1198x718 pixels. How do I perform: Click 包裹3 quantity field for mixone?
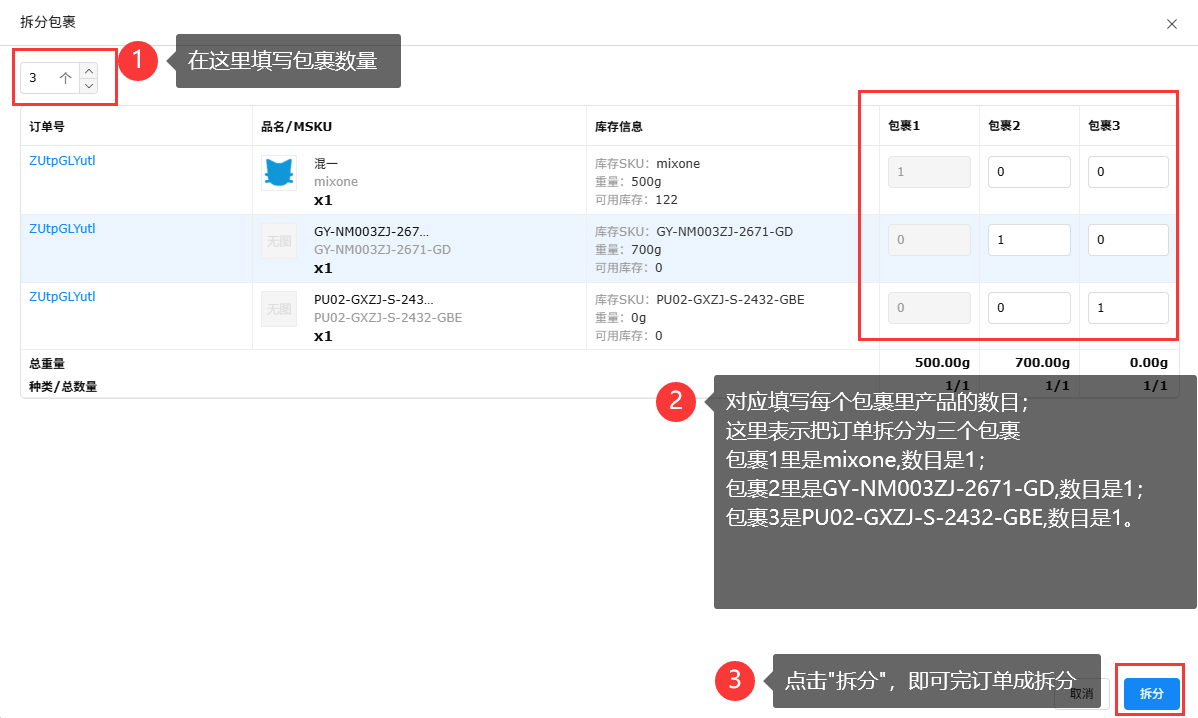(1128, 172)
